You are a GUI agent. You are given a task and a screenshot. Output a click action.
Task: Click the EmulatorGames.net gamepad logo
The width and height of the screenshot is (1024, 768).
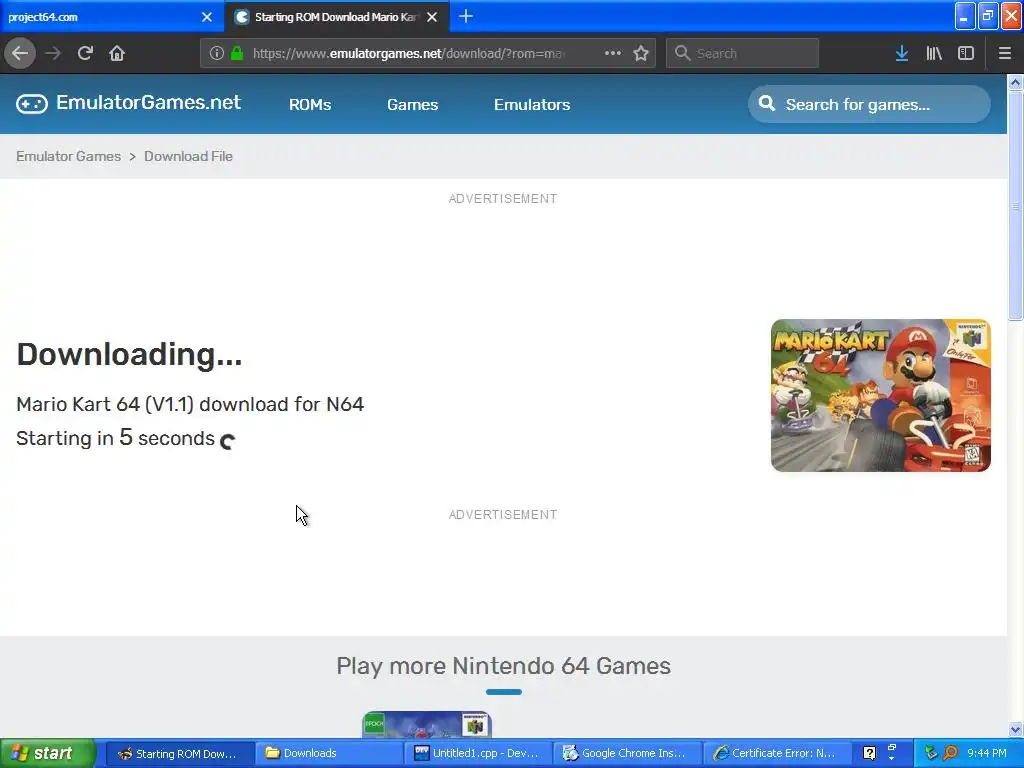31,103
